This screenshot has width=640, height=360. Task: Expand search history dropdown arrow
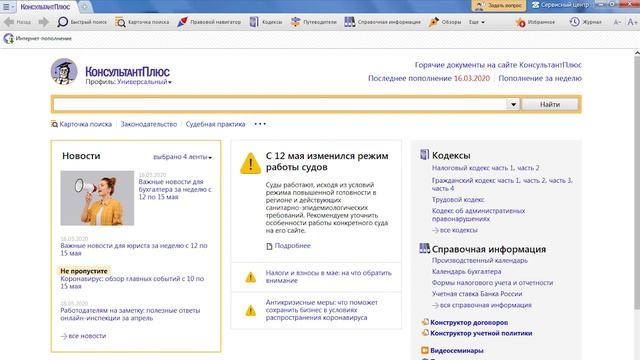[x=513, y=104]
